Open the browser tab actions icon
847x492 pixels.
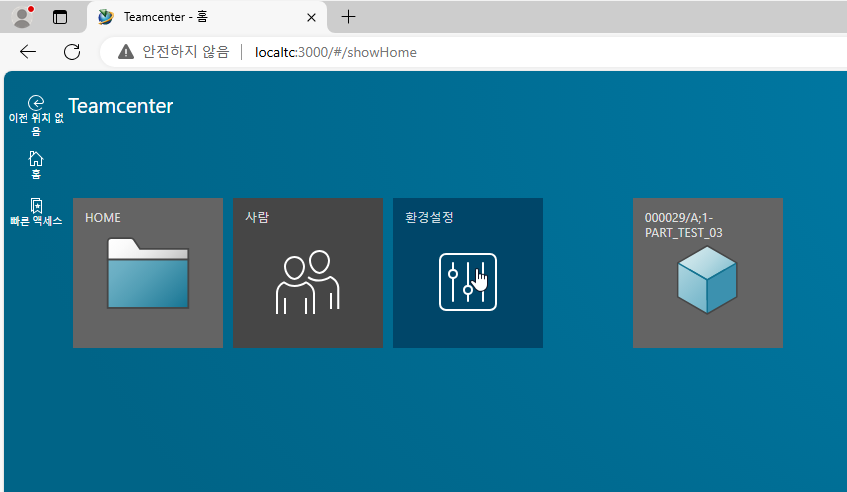pyautogui.click(x=60, y=17)
